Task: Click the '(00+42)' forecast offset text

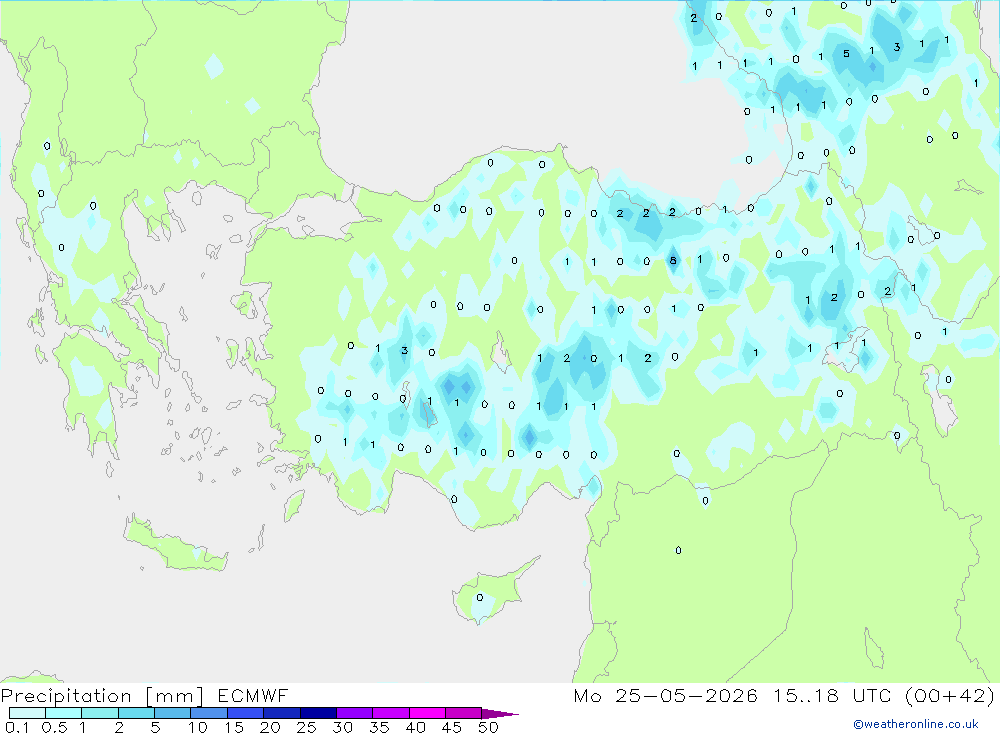Action: (950, 695)
